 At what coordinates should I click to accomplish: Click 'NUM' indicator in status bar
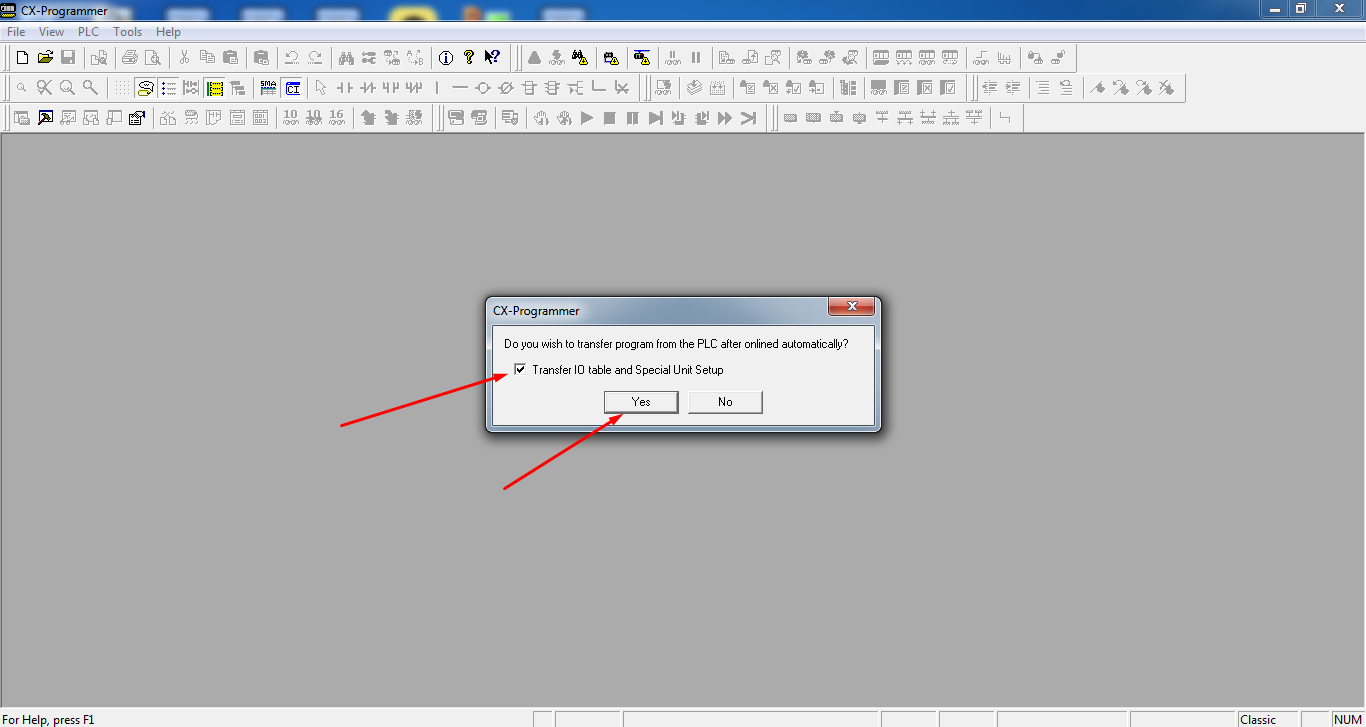point(1347,719)
